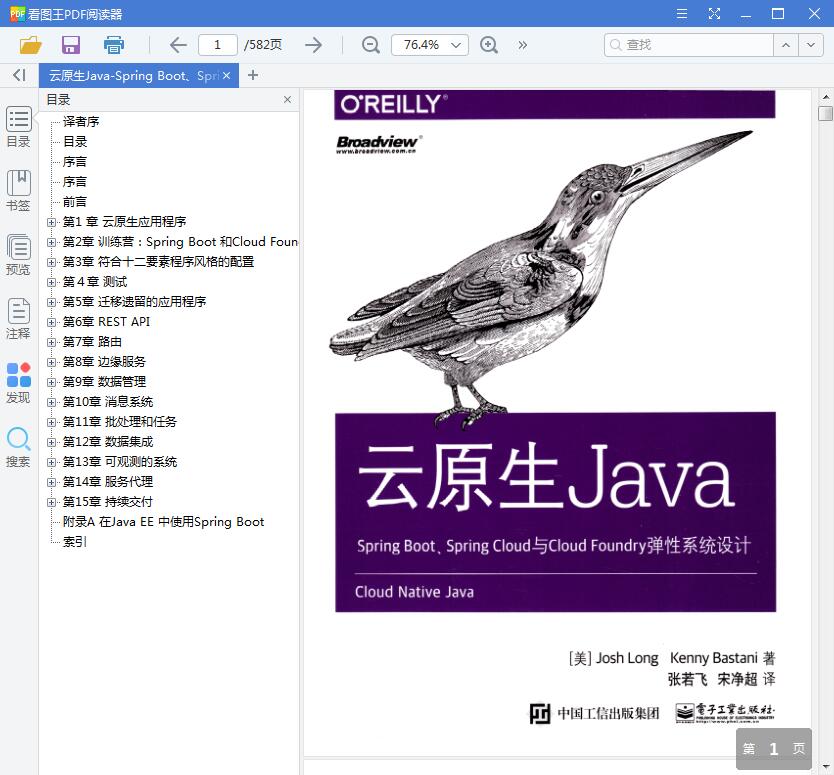
Task: Click the page number input field
Action: pos(218,45)
